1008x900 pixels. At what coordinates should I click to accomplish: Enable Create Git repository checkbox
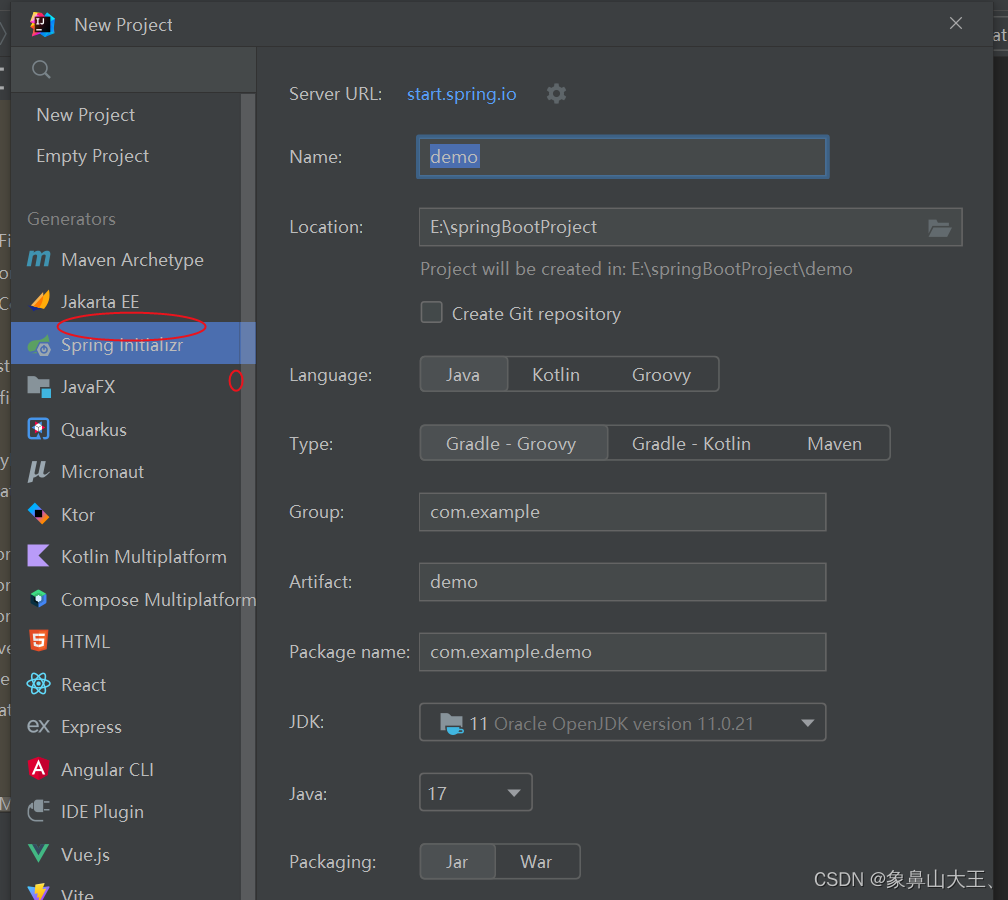[x=431, y=313]
